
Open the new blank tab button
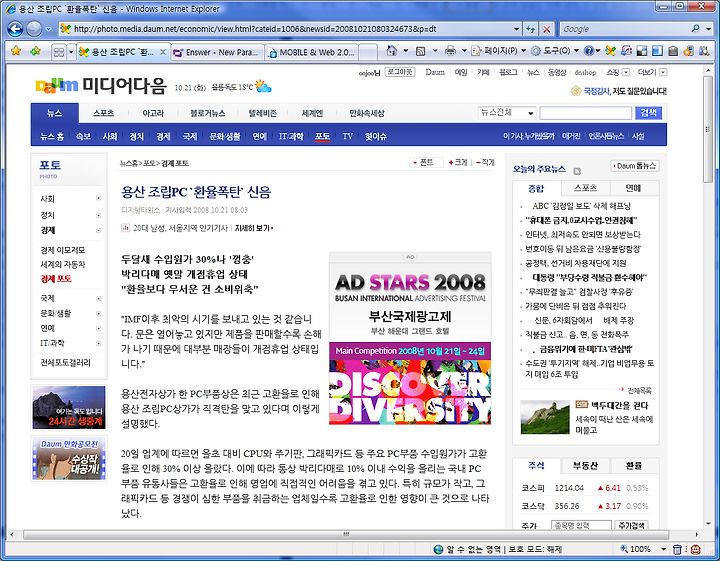(368, 52)
